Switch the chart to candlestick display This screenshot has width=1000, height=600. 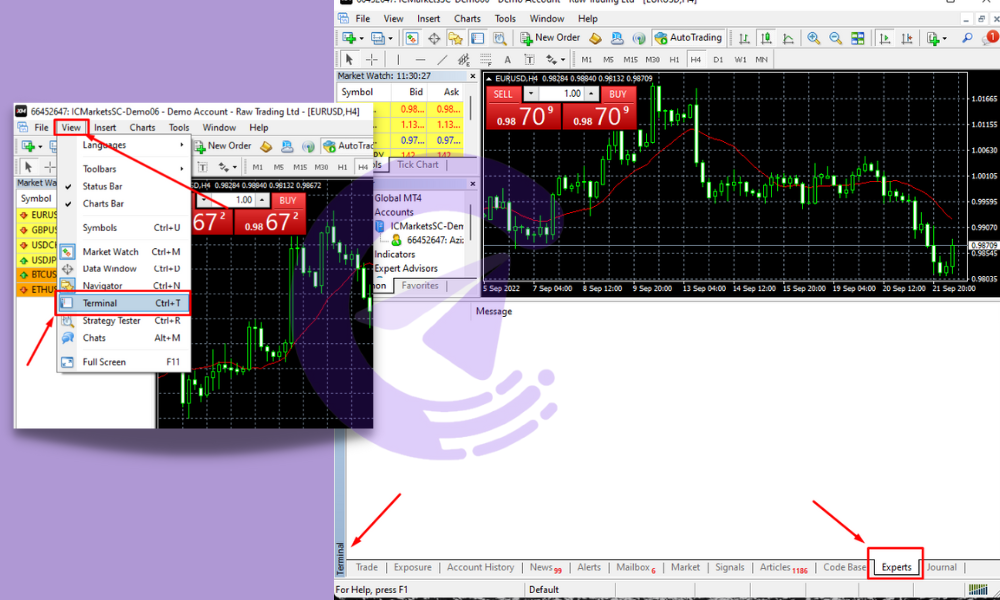[764, 37]
